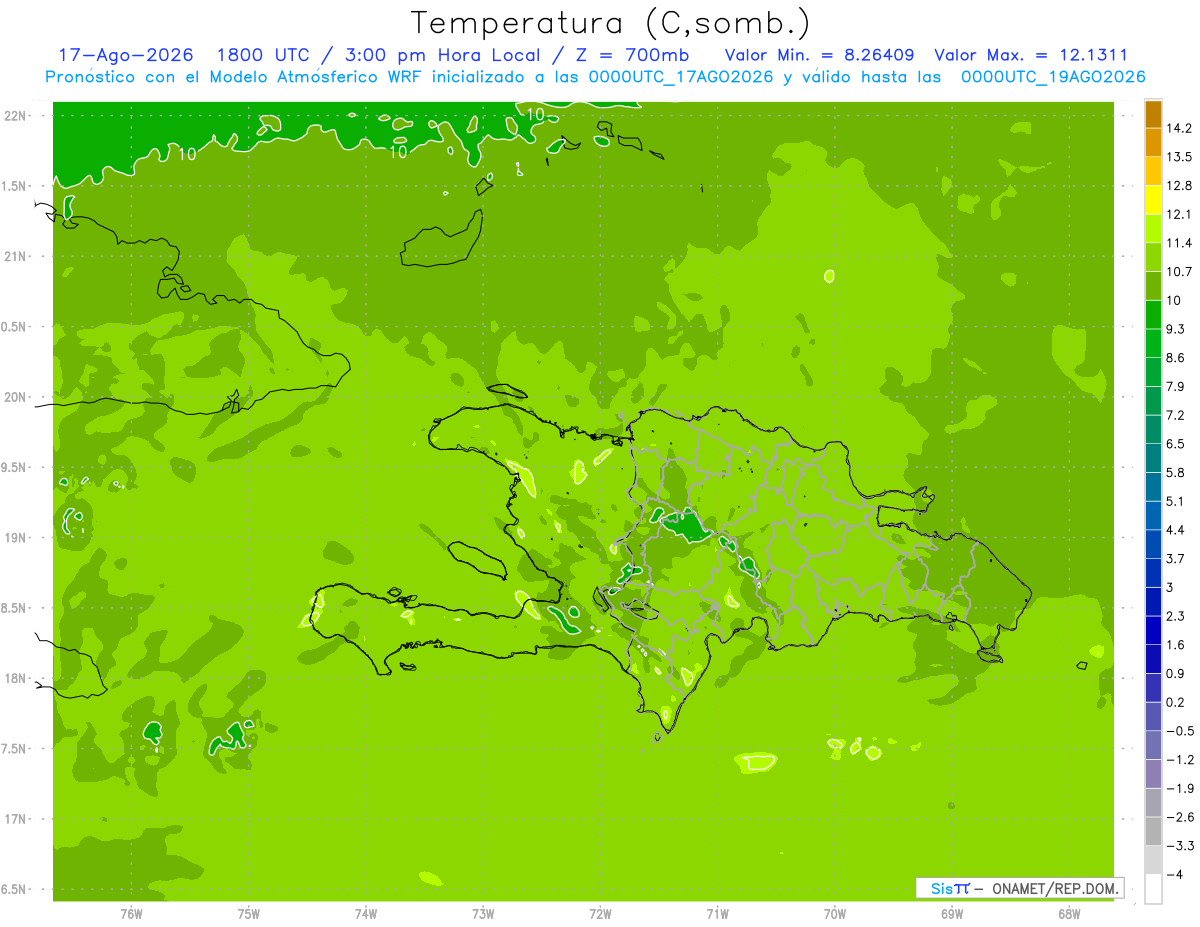Image resolution: width=1200 pixels, height=927 pixels.
Task: Click the "72W" longitude label
Action: [600, 913]
